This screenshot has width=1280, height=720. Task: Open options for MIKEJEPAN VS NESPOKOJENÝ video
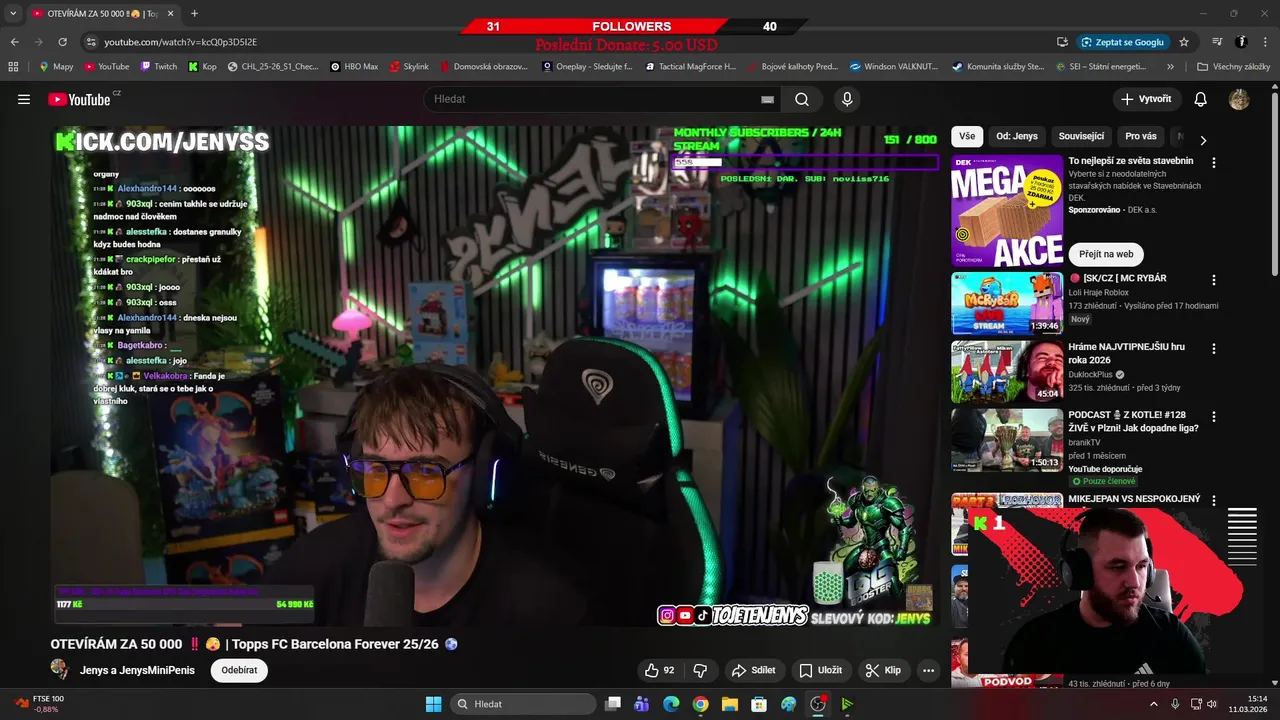[1214, 500]
